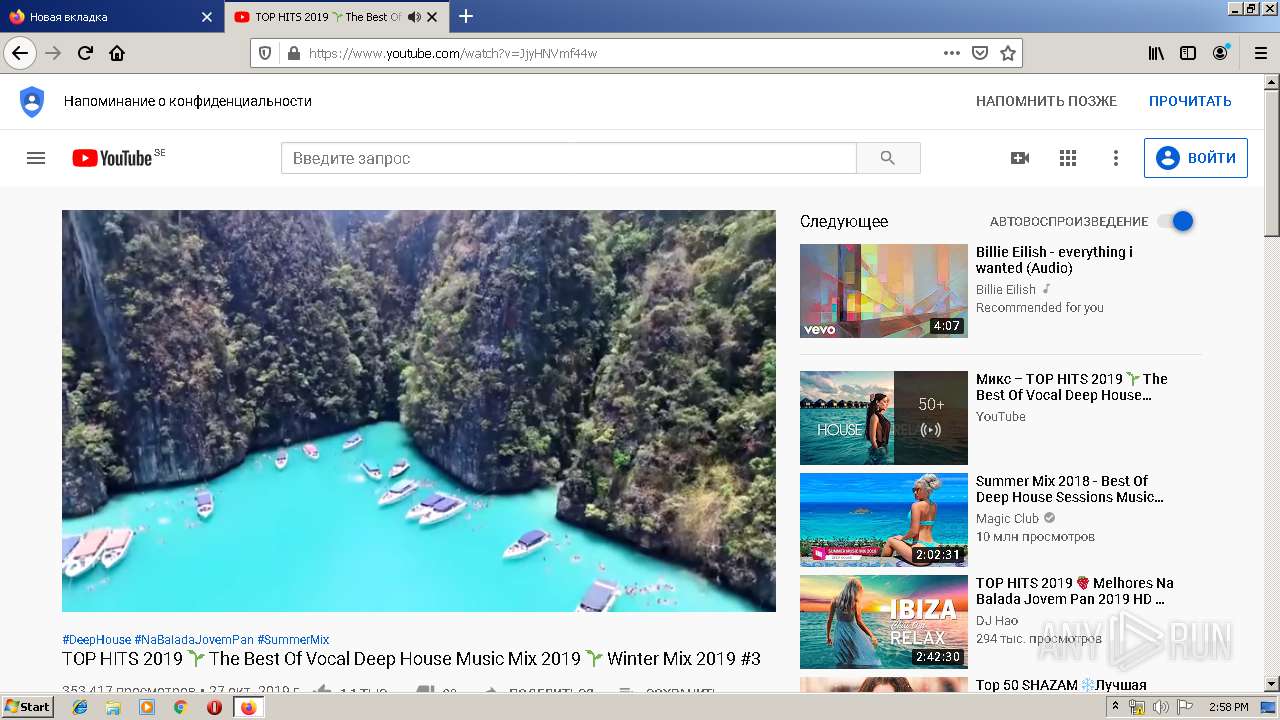This screenshot has width=1280, height=720.
Task: Open YouTube settings three-dot menu
Action: 1116,158
